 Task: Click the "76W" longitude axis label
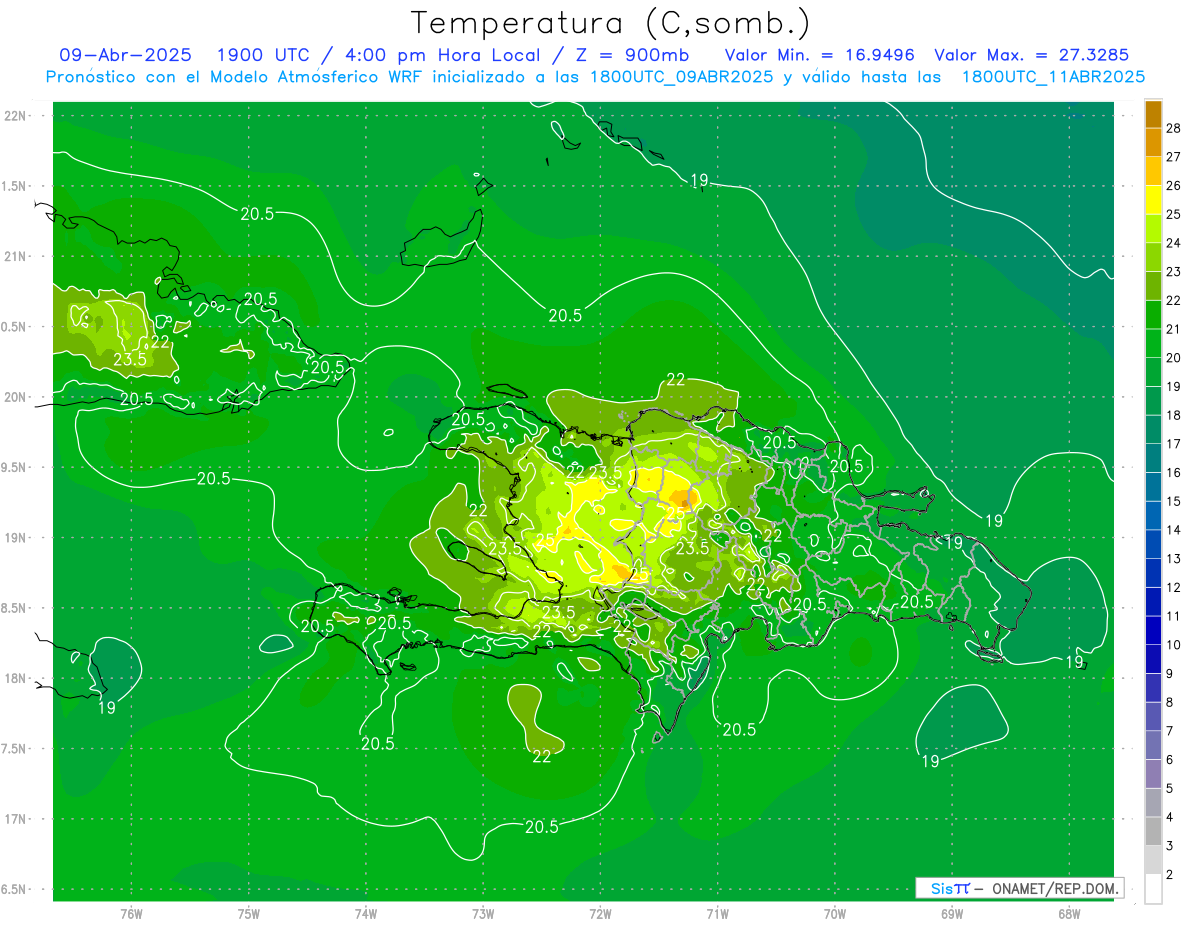[x=131, y=914]
